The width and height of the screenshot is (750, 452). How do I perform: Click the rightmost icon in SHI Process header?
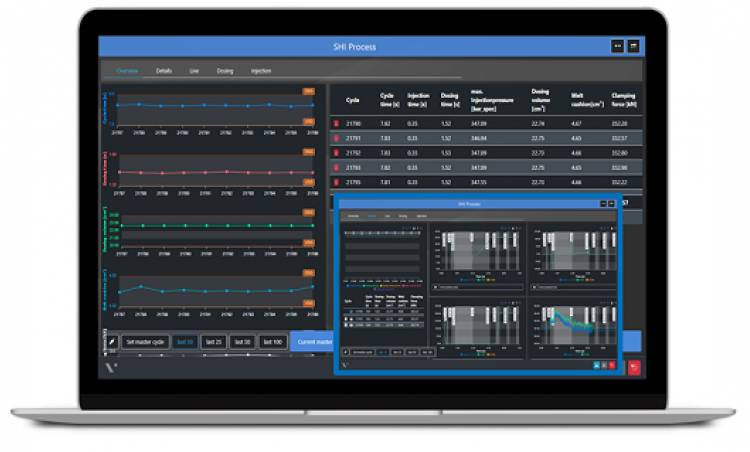[x=634, y=47]
